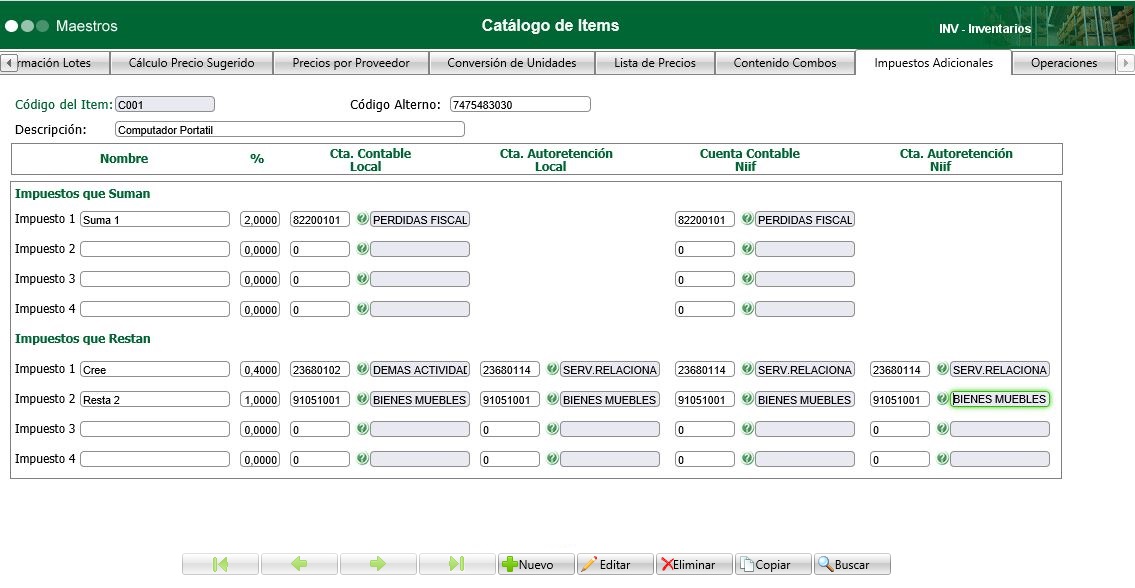
Task: Open lookup icon for Restan Impuesto 4 Cuenta Niif
Action: click(x=748, y=458)
